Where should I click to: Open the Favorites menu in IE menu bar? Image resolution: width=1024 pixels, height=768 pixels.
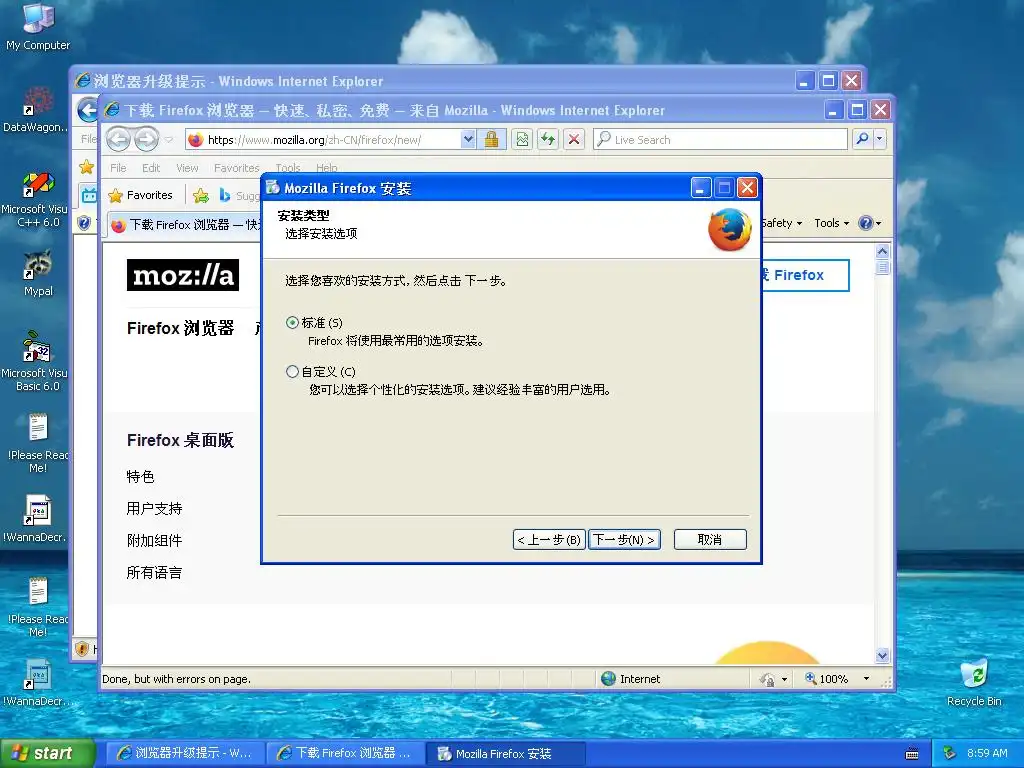[x=236, y=168]
